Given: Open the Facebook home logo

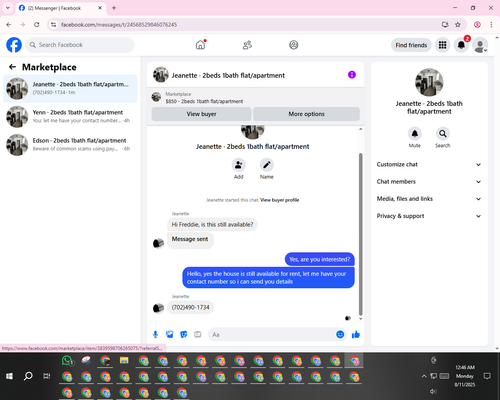Looking at the screenshot, I should pos(14,45).
